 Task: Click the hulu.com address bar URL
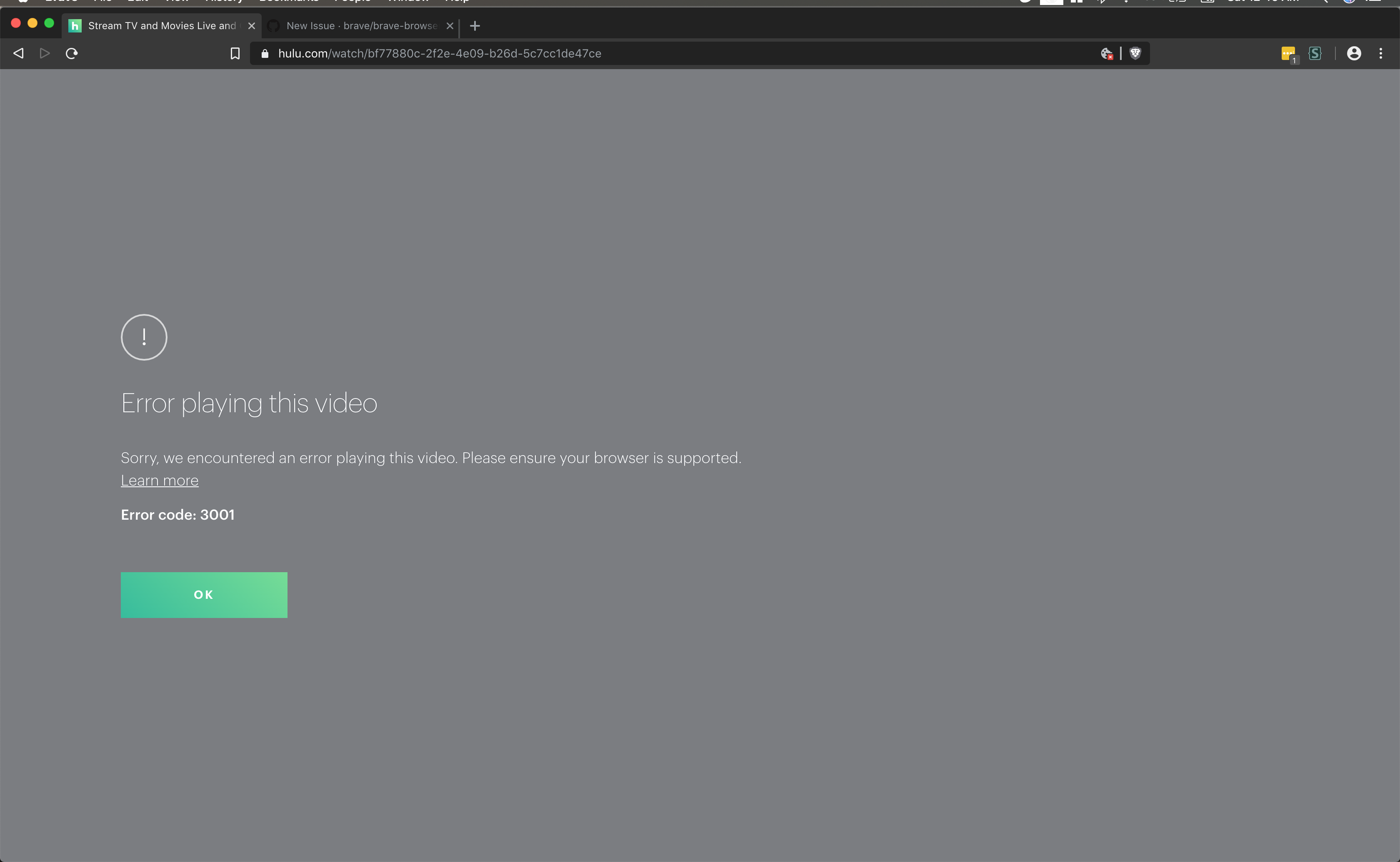click(439, 54)
